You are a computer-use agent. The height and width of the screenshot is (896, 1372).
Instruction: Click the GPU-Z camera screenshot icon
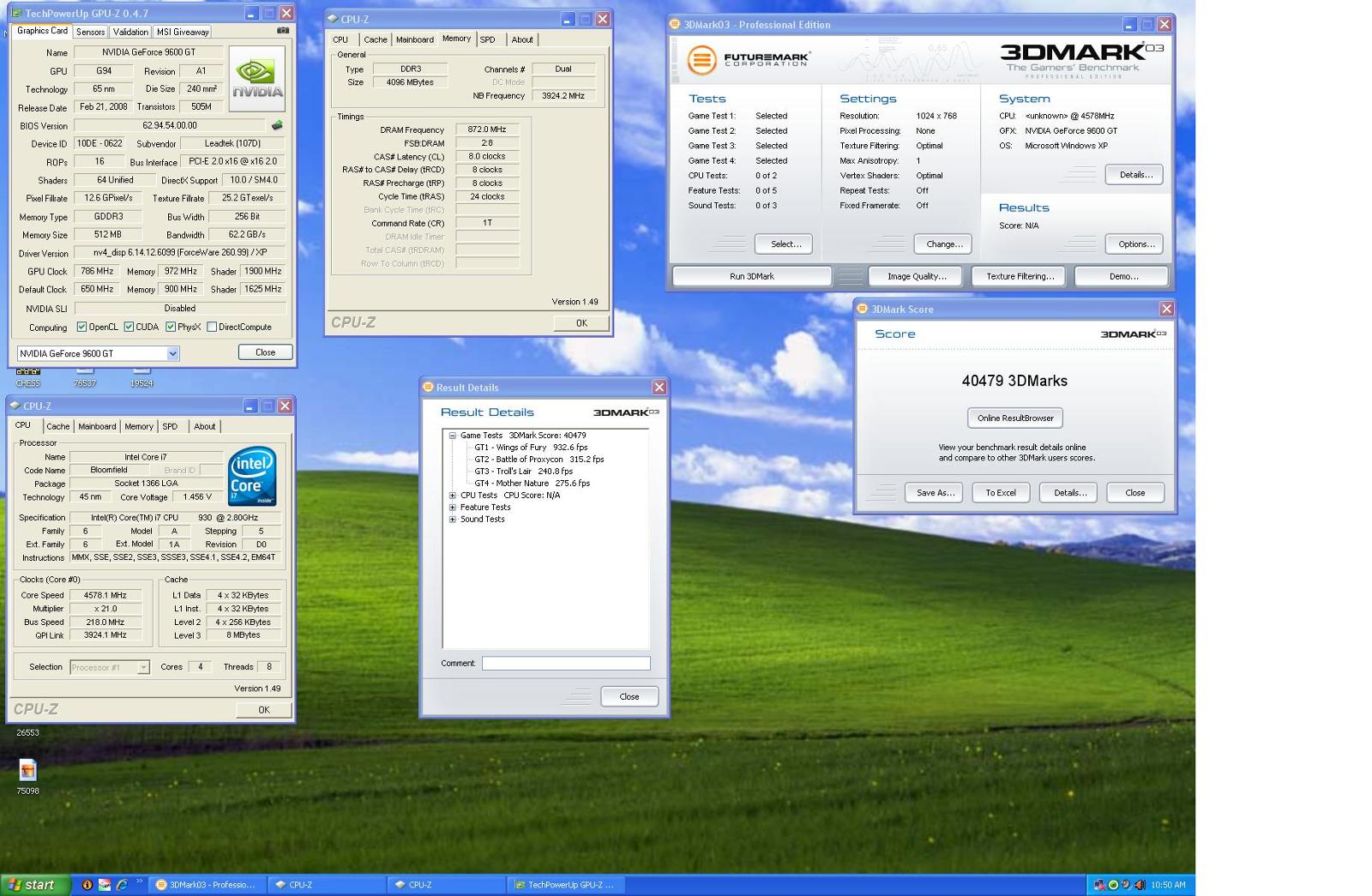click(283, 31)
